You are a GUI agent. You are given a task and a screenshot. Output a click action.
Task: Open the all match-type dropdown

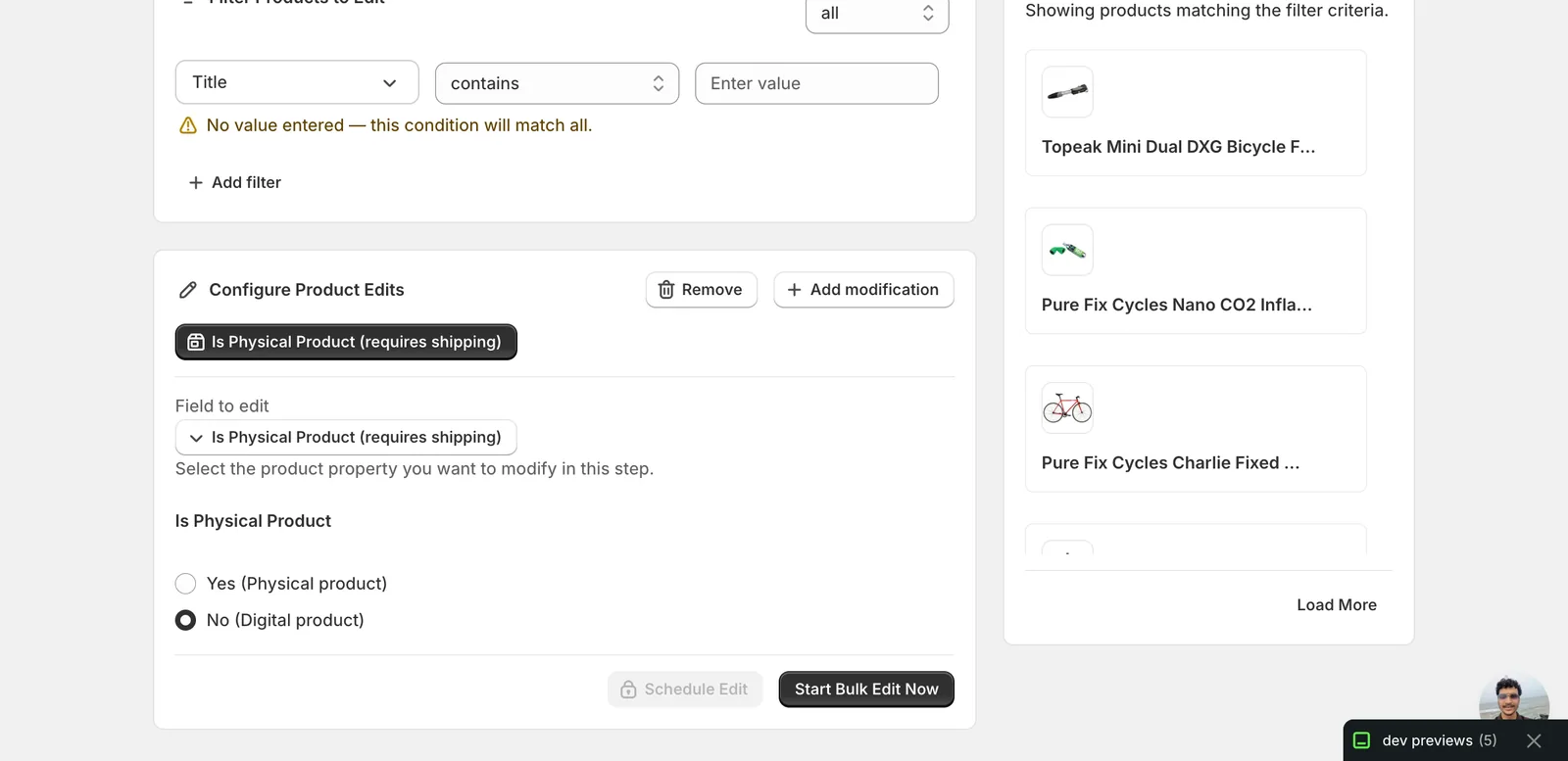(x=877, y=14)
